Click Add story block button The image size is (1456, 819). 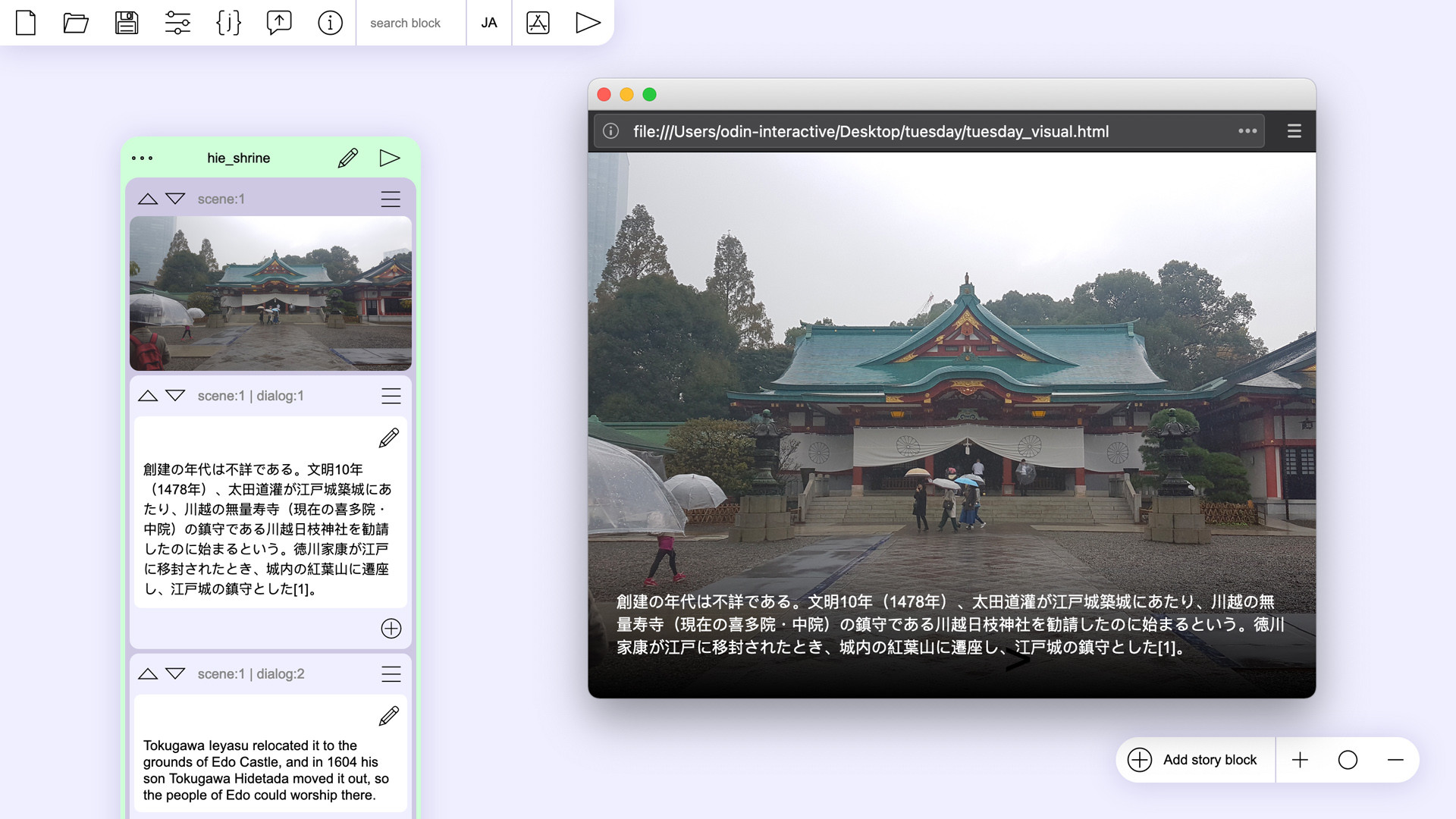(x=1195, y=760)
